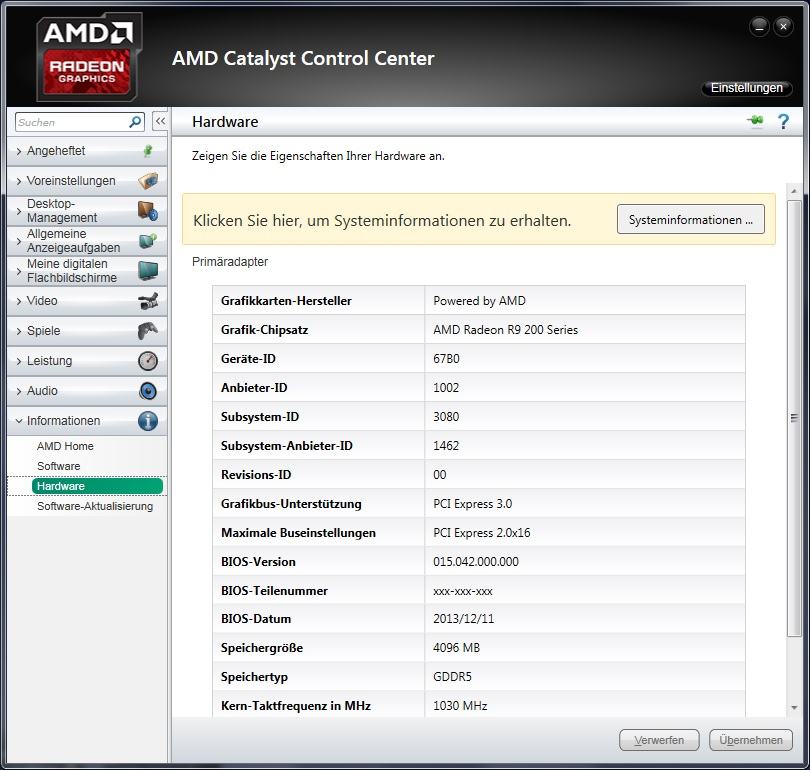
Task: Expand the Voreinstellungen section
Action: point(87,181)
